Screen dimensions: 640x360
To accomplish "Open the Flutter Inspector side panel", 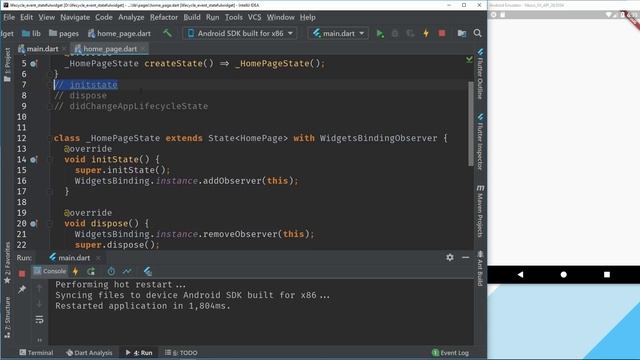I will pyautogui.click(x=480, y=142).
